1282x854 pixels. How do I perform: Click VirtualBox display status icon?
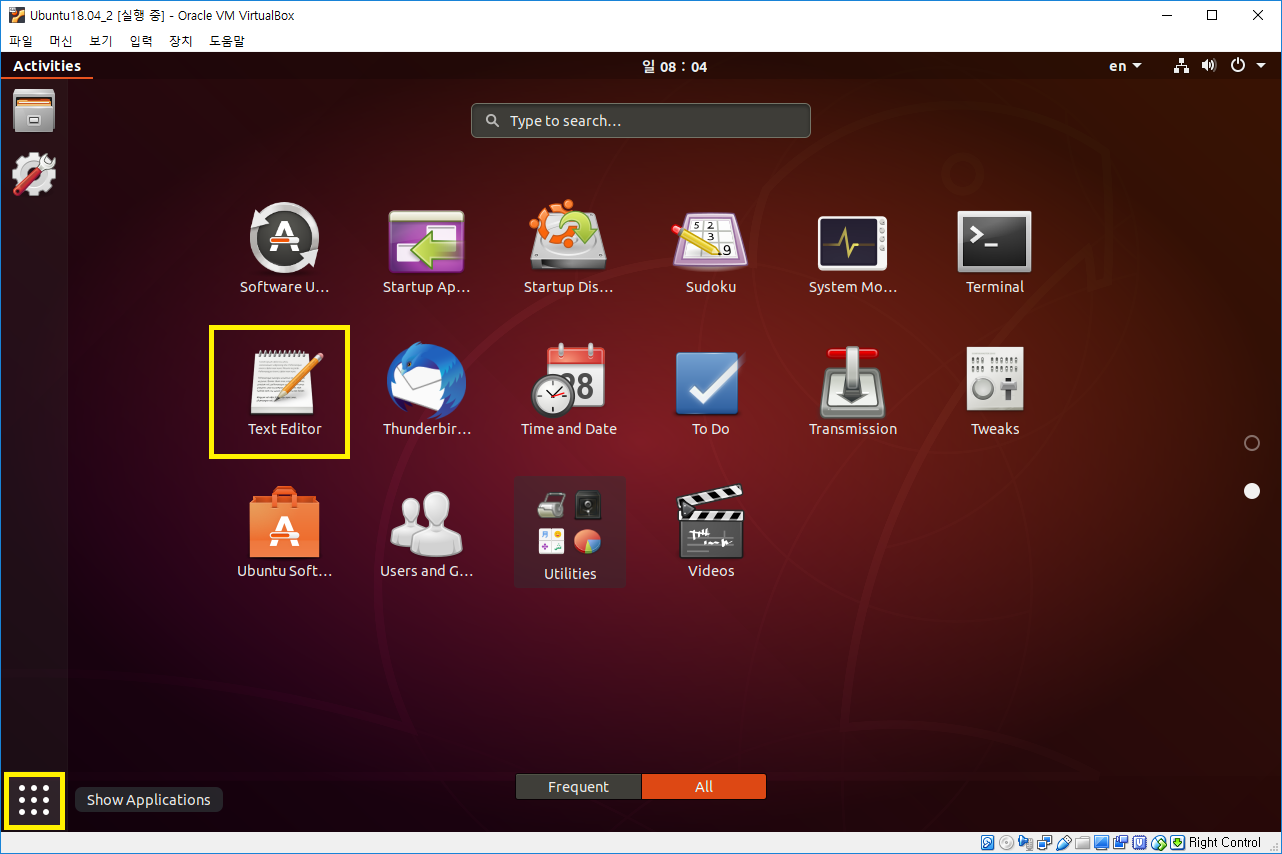[1102, 843]
